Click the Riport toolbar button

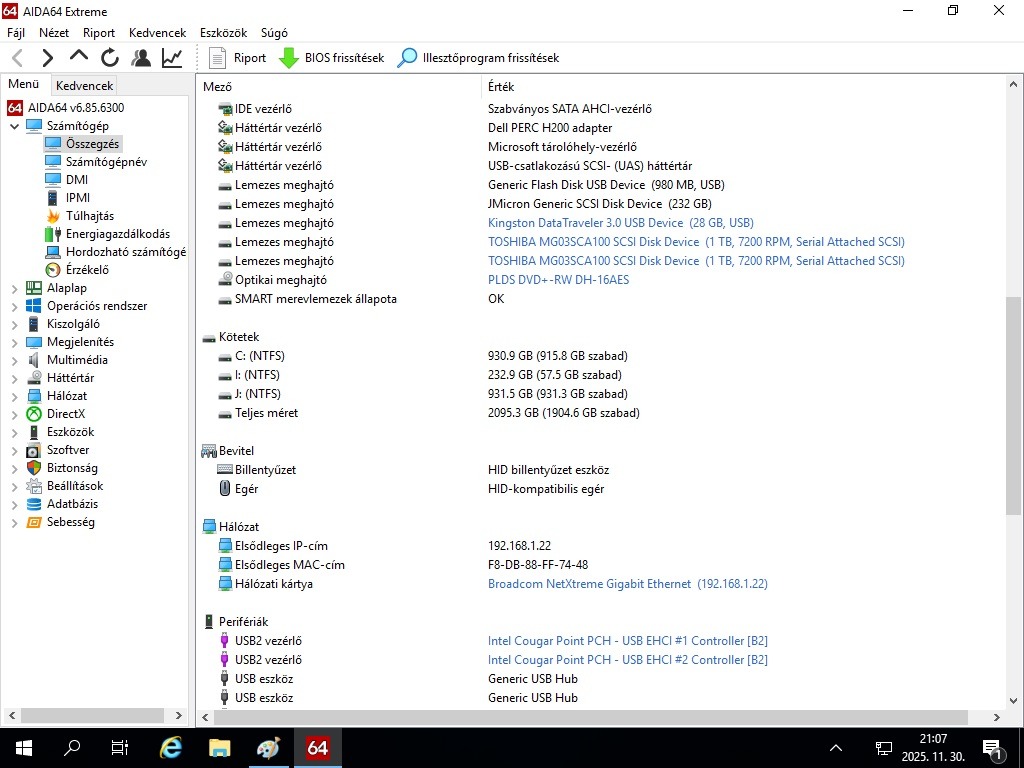point(237,58)
